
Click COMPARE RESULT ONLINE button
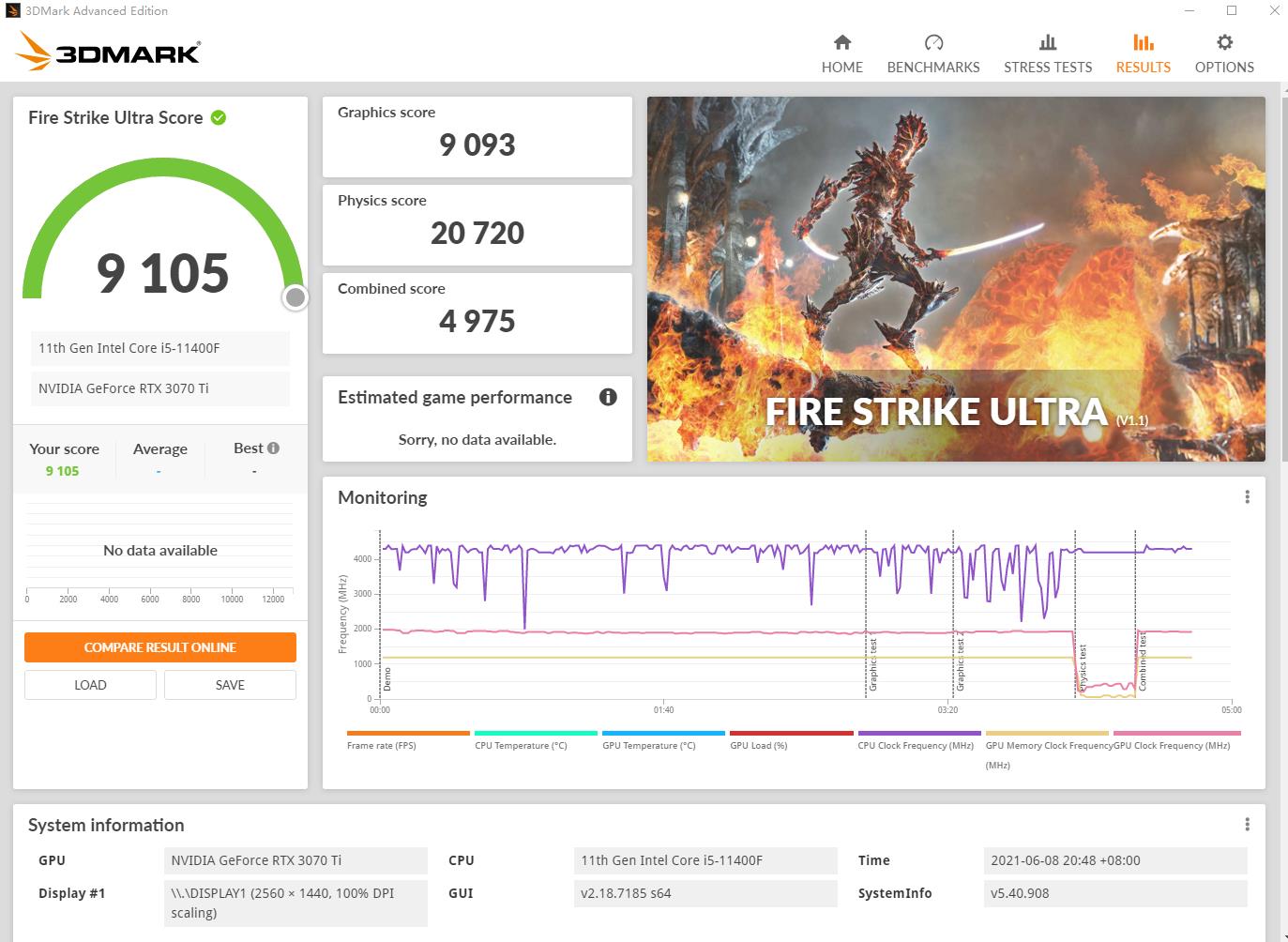pos(160,647)
